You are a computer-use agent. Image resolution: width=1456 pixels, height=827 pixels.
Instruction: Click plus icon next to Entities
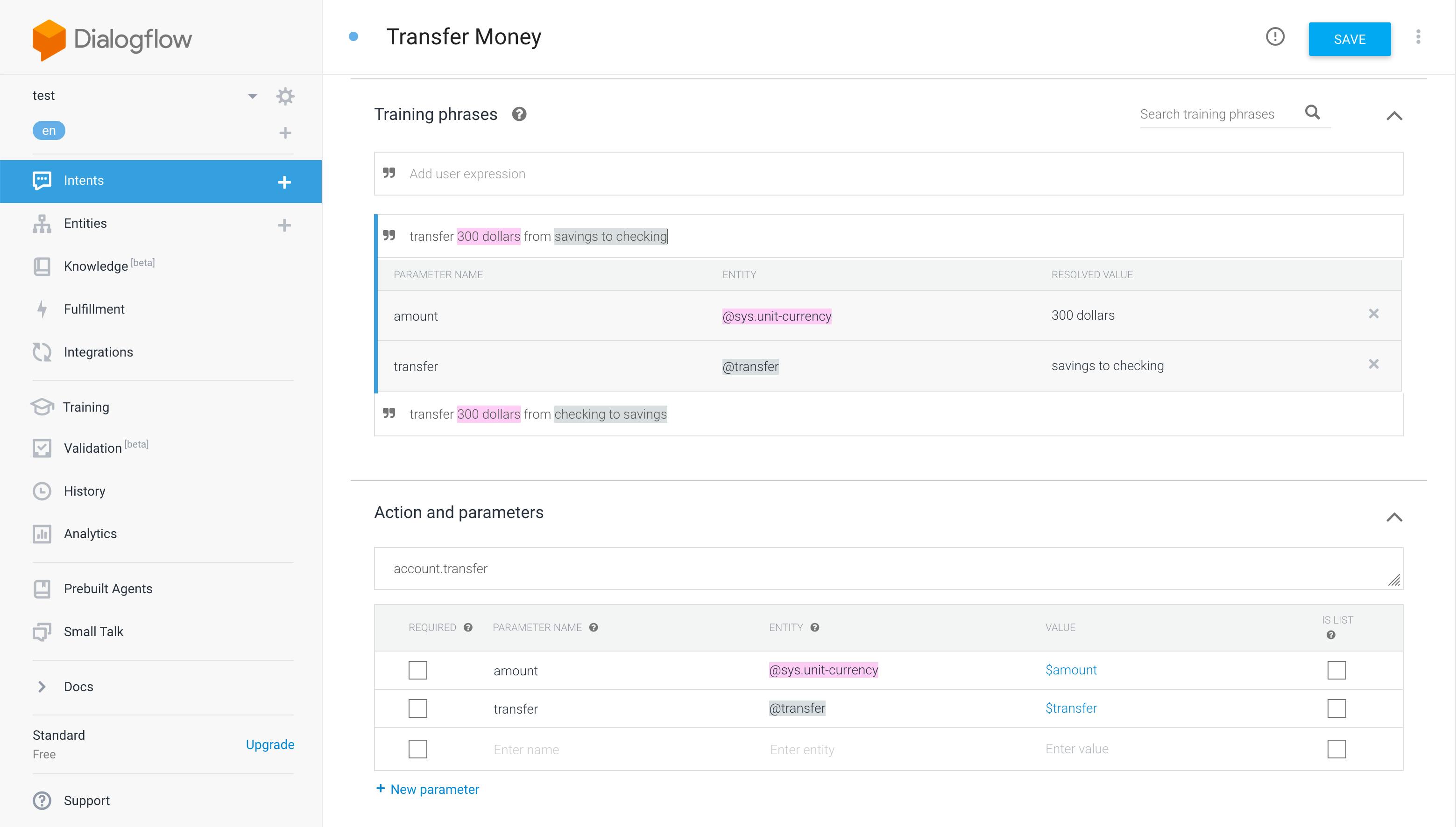[x=284, y=225]
